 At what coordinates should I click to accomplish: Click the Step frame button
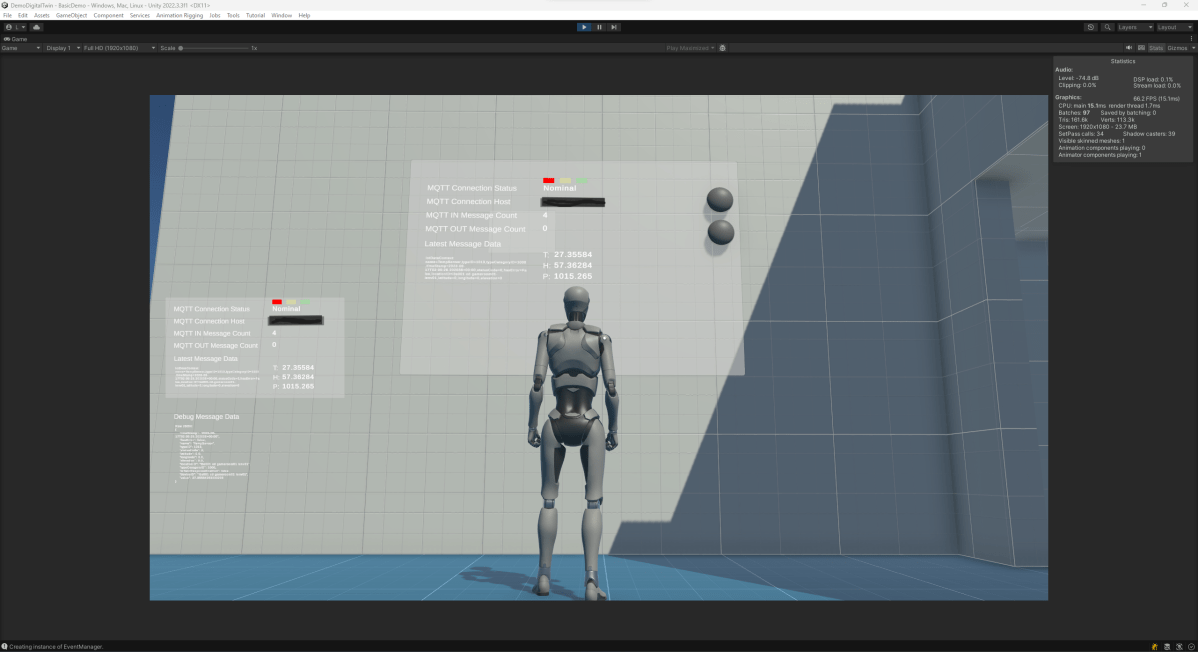click(614, 27)
